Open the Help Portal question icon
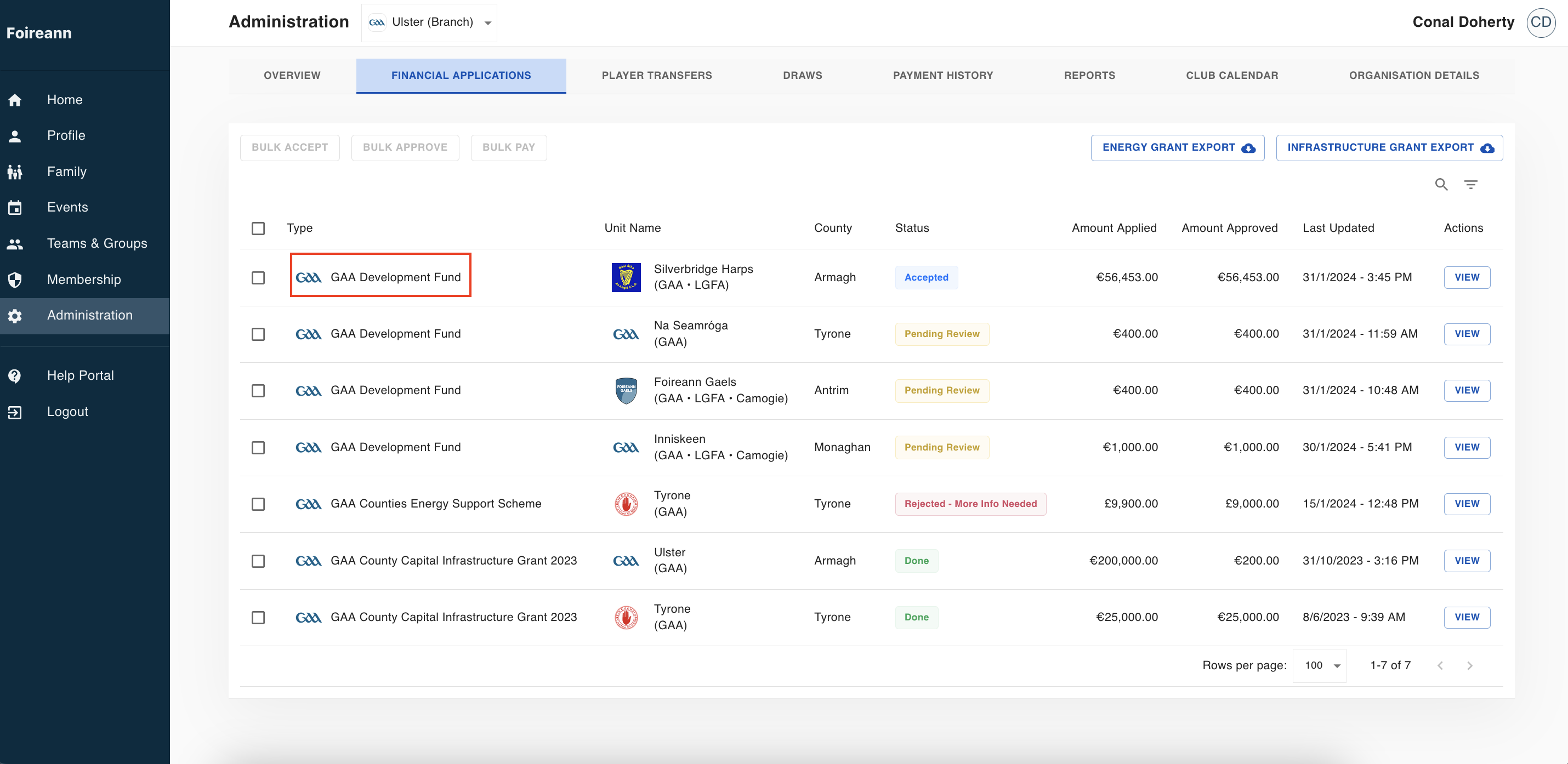This screenshot has width=1568, height=764. pos(15,376)
